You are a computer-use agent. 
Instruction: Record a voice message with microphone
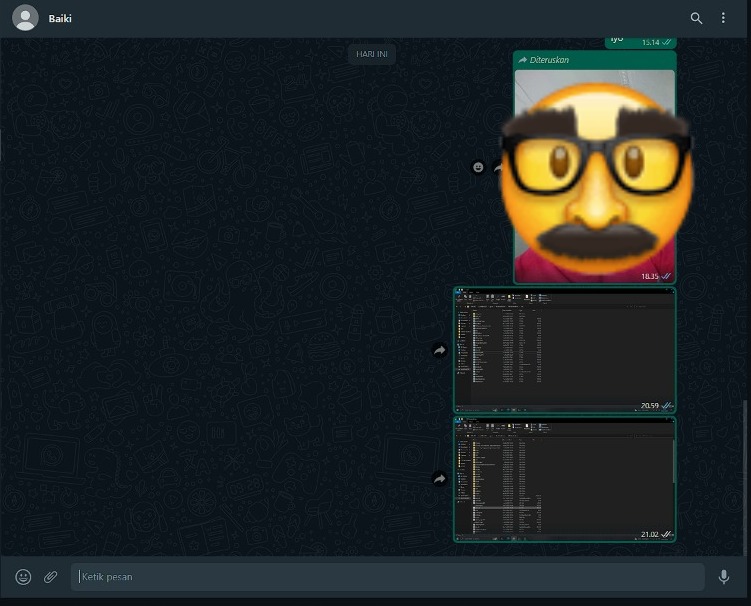[x=724, y=577]
